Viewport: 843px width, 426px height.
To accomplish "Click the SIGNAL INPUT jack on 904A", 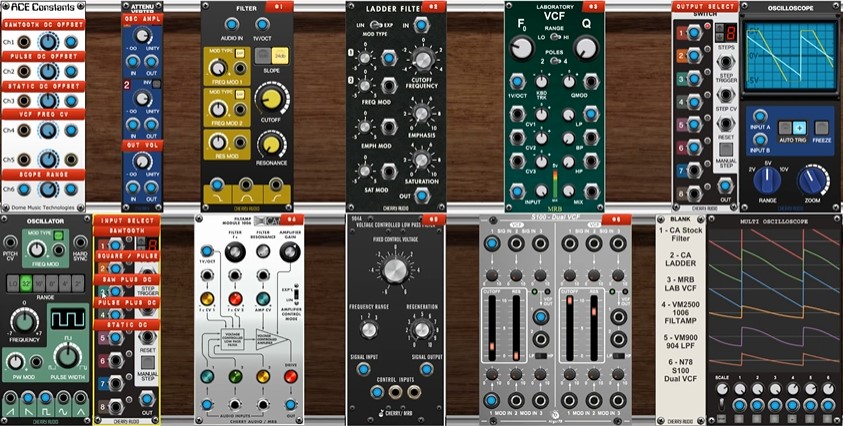I will [x=363, y=369].
